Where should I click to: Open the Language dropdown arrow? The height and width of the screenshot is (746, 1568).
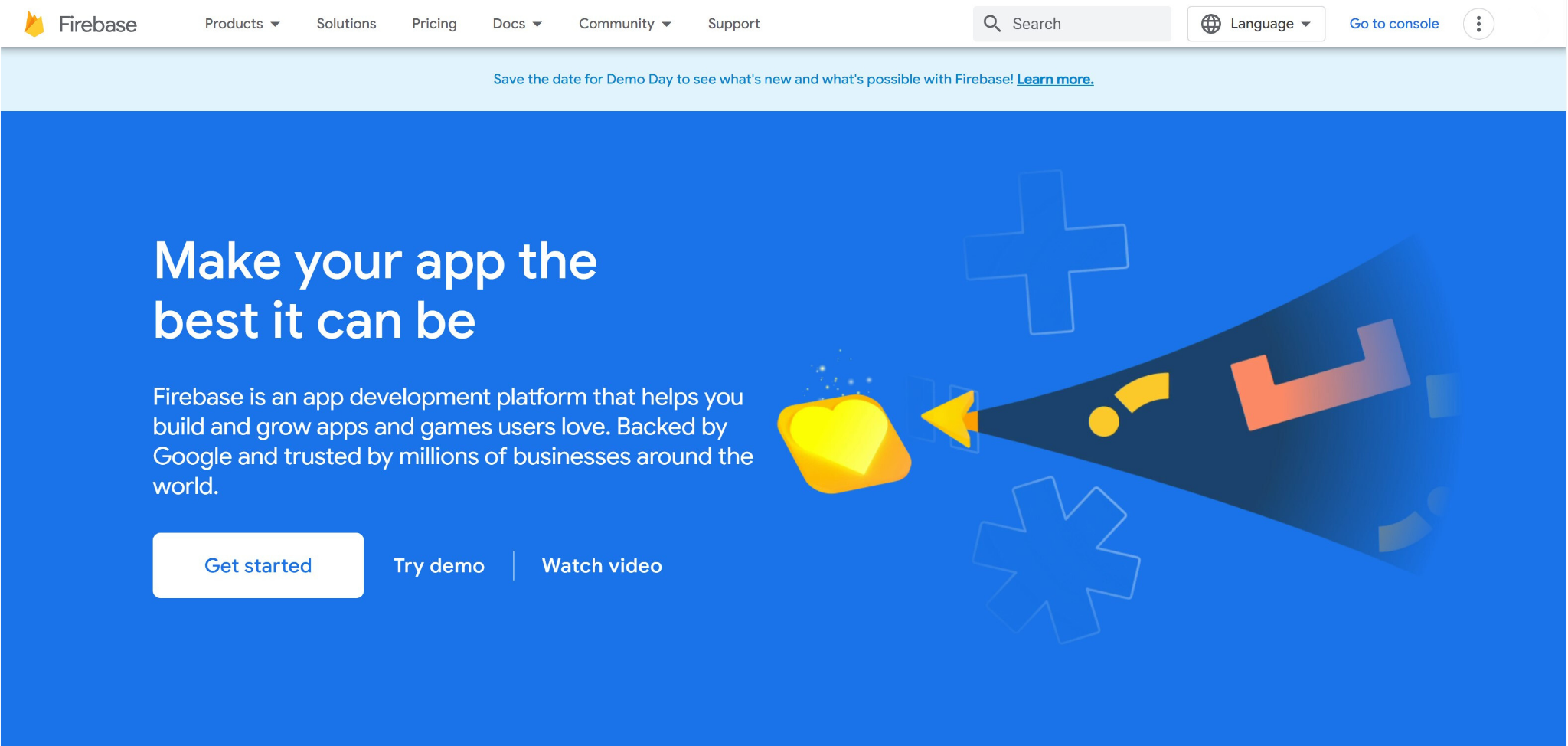pyautogui.click(x=1305, y=24)
